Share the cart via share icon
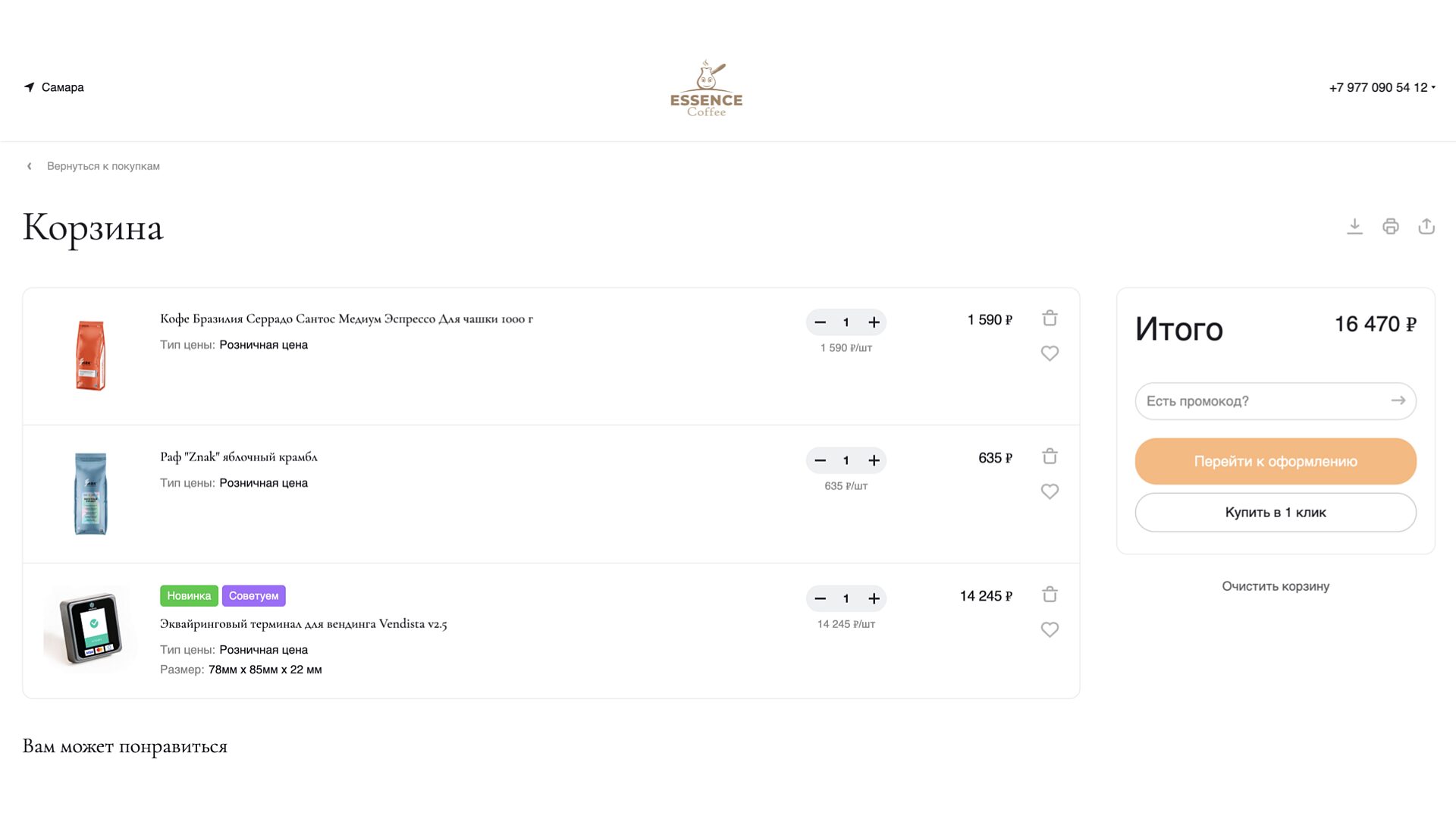The image size is (1456, 819). (x=1426, y=226)
